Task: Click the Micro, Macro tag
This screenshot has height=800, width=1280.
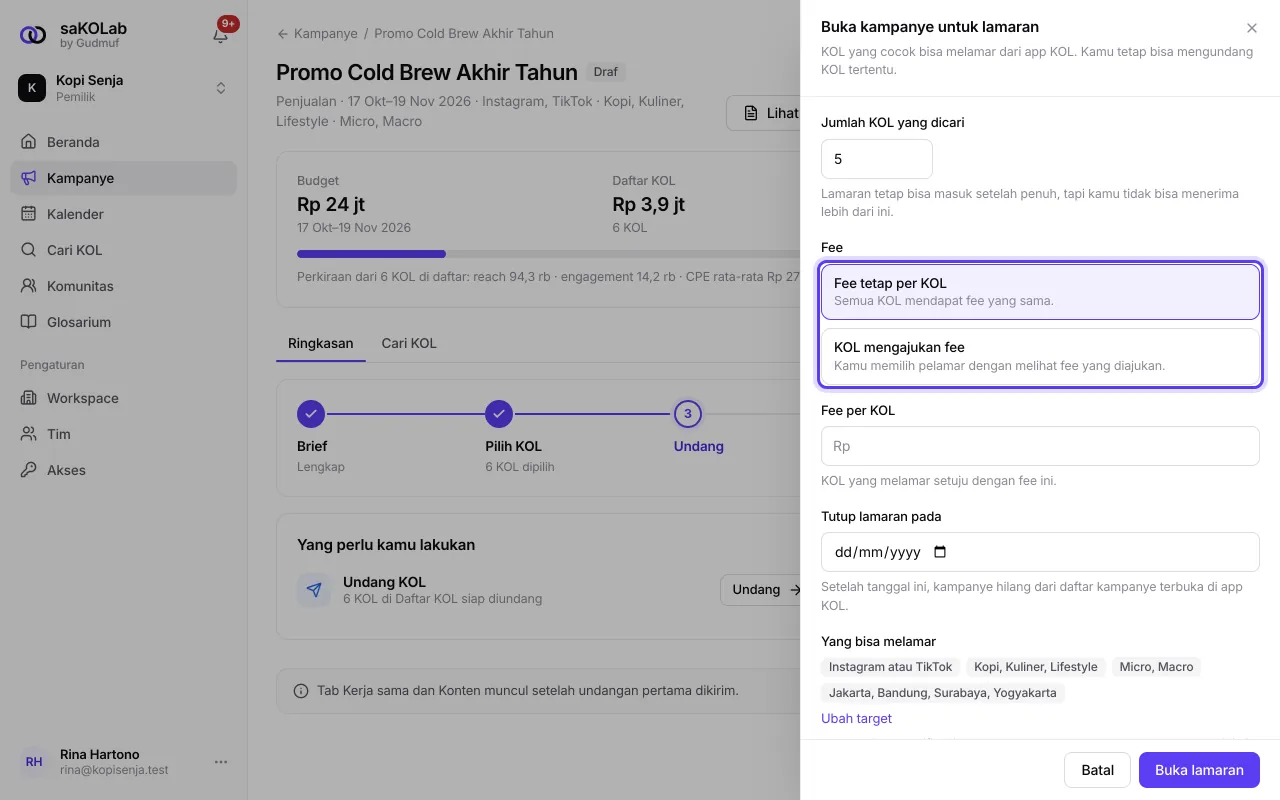Action: (x=1156, y=667)
